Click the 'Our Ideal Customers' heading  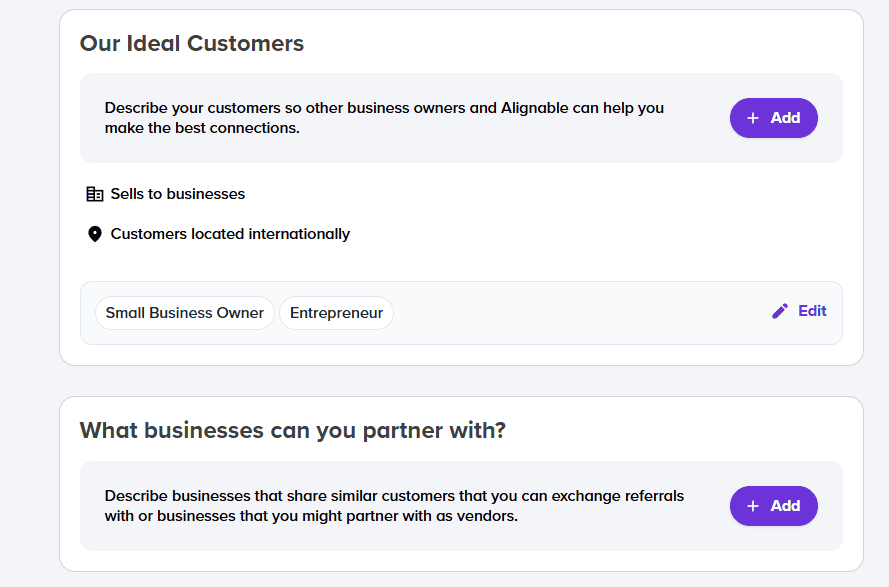[191, 43]
